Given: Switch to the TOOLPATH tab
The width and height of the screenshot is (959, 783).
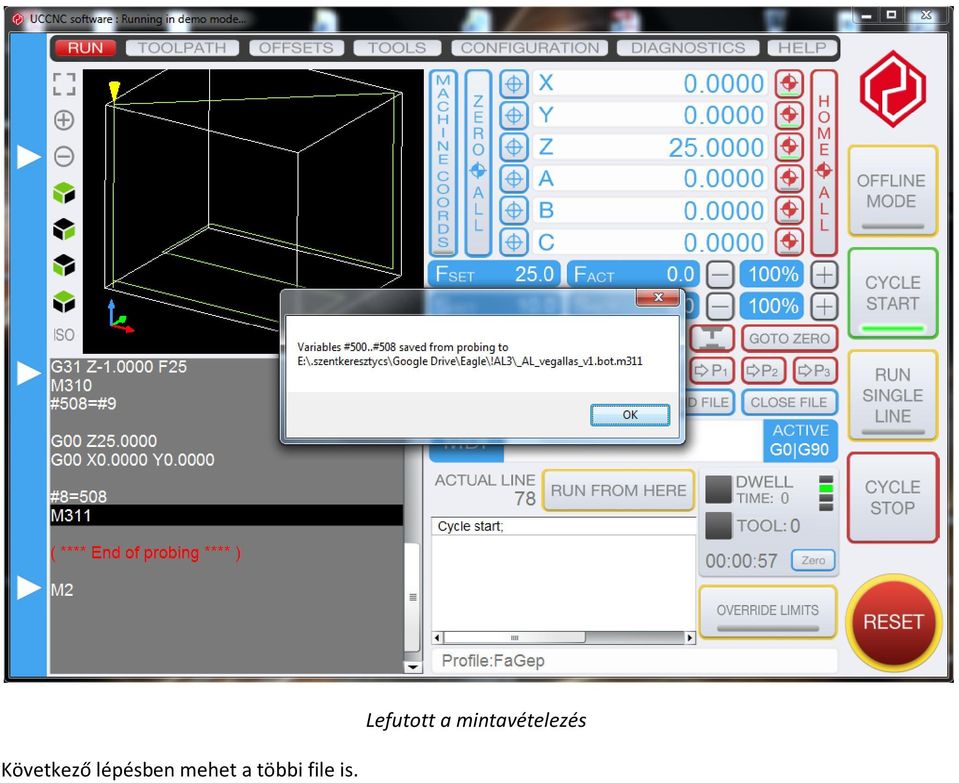Looking at the screenshot, I should click(x=182, y=48).
